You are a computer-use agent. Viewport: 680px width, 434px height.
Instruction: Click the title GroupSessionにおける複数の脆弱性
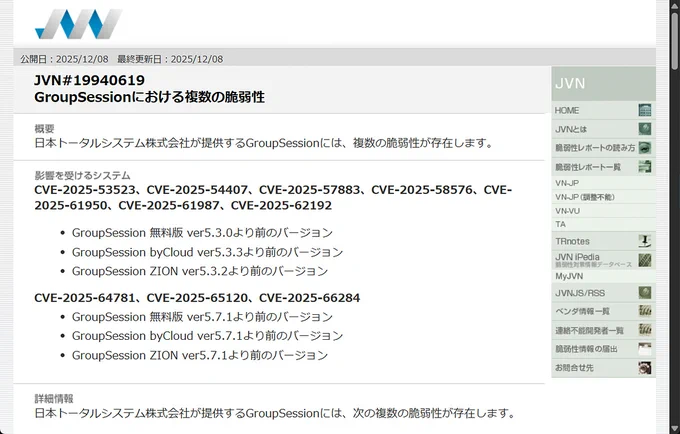[x=149, y=97]
